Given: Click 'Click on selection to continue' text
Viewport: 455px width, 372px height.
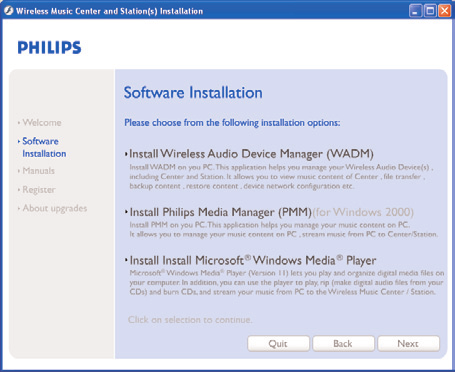Looking at the screenshot, I should point(190,320).
